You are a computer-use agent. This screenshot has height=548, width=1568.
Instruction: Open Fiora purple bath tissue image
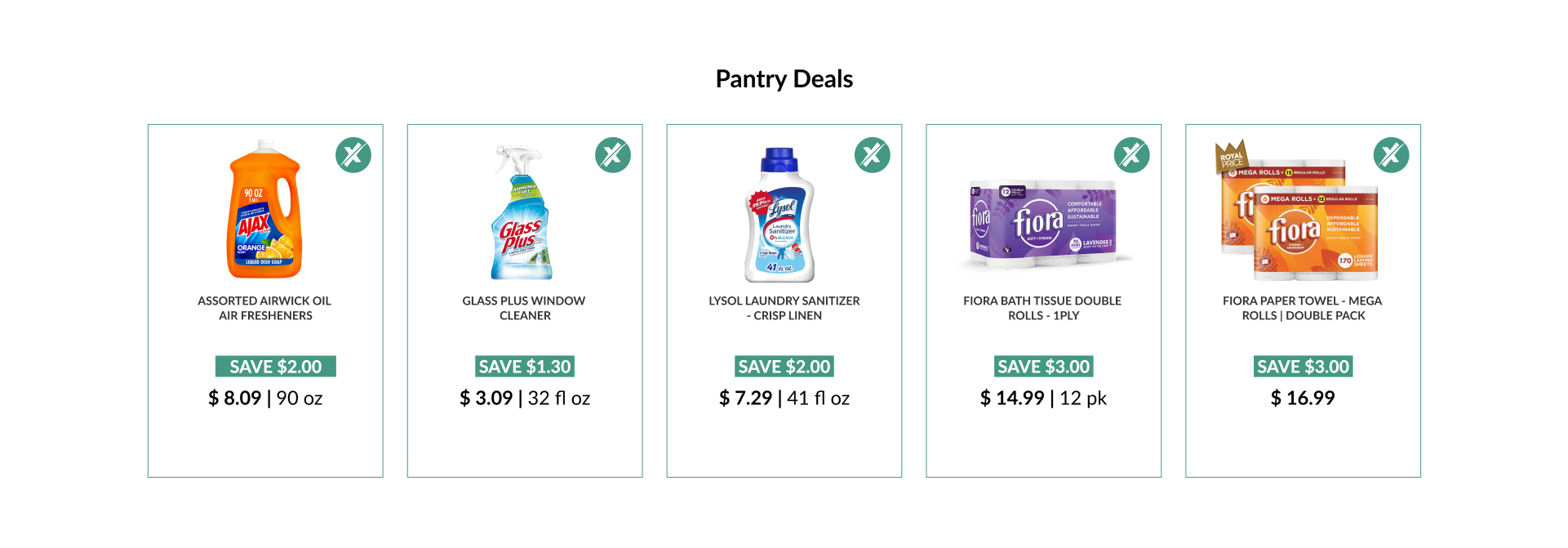point(1044,225)
